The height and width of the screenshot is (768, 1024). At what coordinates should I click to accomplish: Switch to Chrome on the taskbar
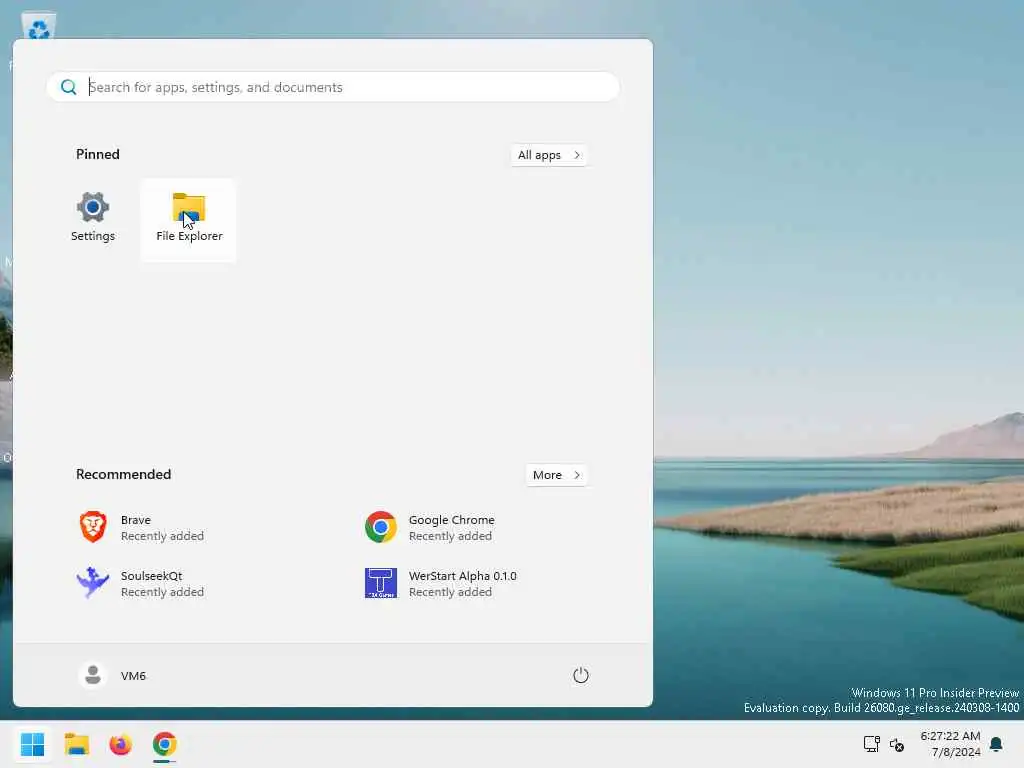(165, 744)
